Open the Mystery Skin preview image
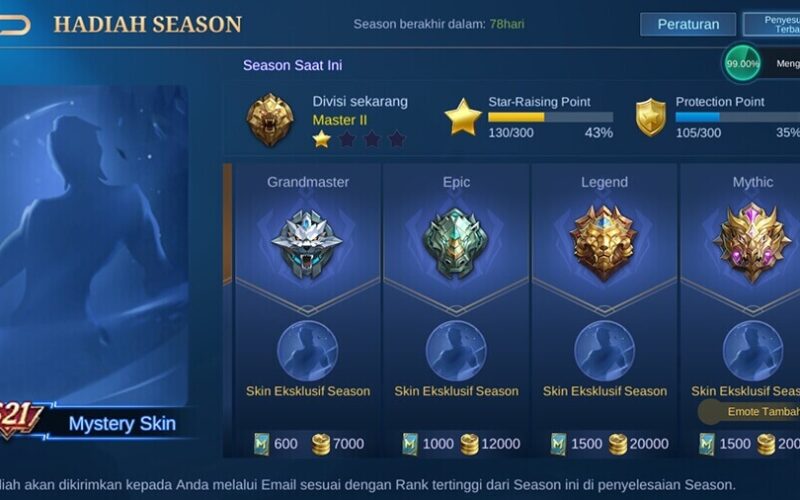The width and height of the screenshot is (800, 500). [x=93, y=246]
